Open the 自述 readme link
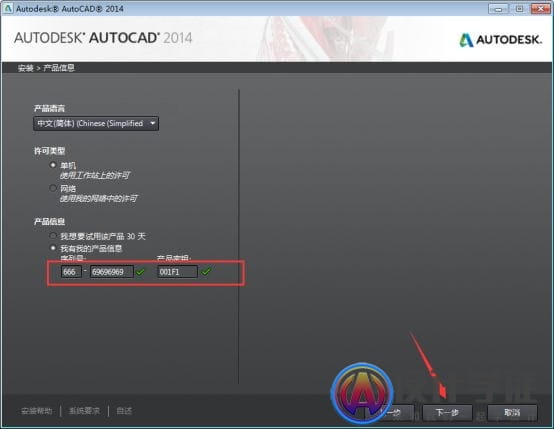 (x=124, y=411)
